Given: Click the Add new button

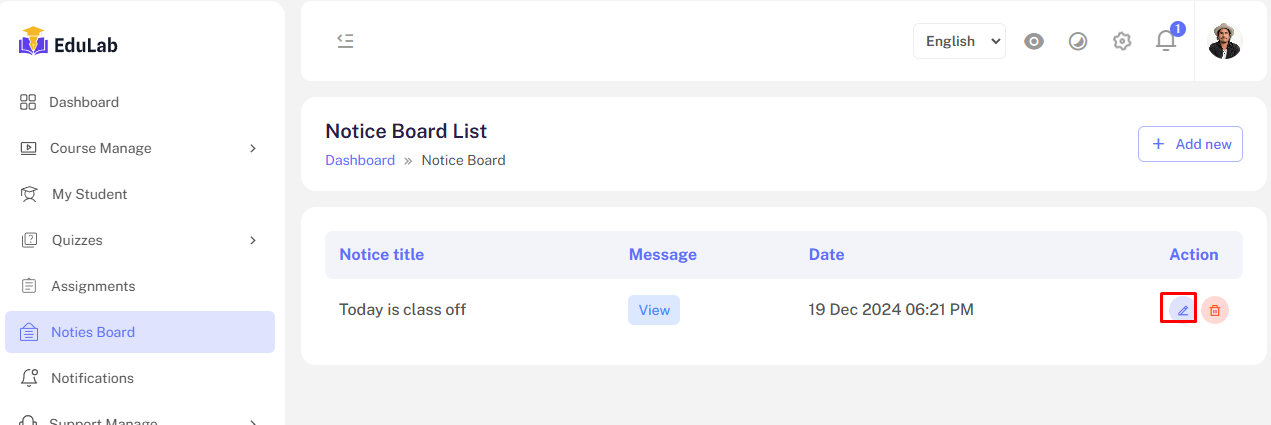Looking at the screenshot, I should pyautogui.click(x=1190, y=144).
